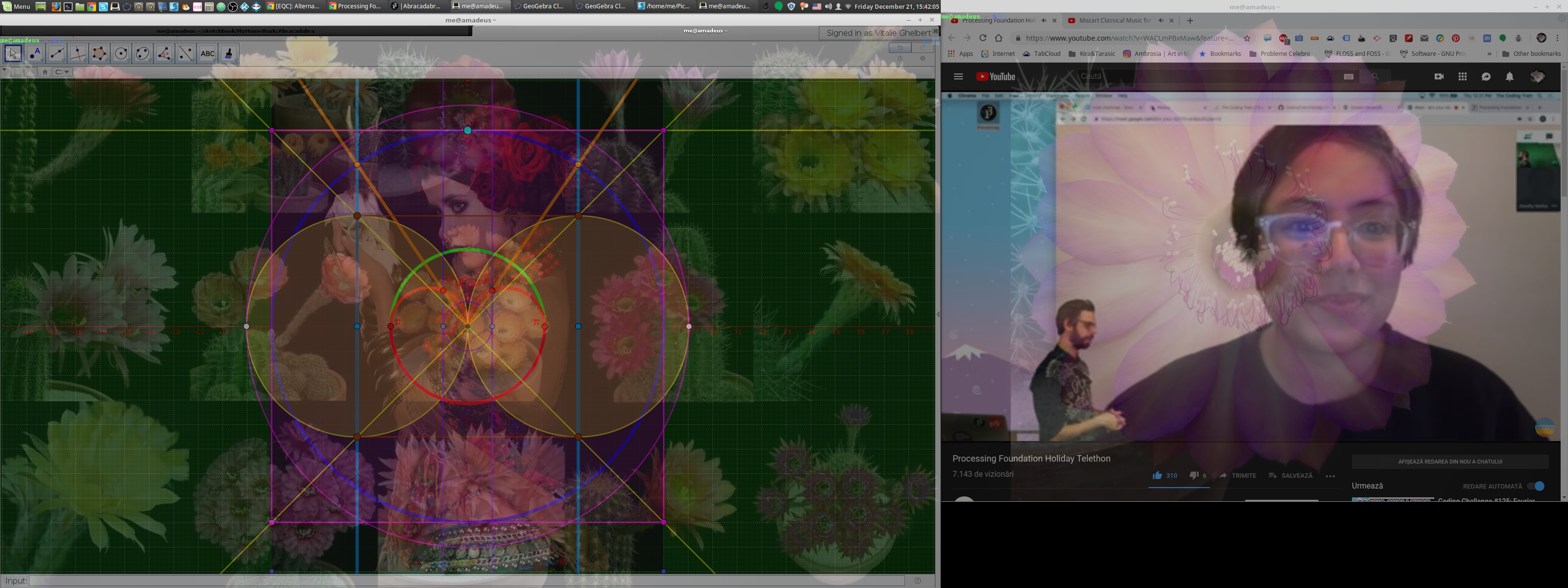This screenshot has width=1568, height=588.
Task: Click TRIMITE share button
Action: pos(1237,475)
